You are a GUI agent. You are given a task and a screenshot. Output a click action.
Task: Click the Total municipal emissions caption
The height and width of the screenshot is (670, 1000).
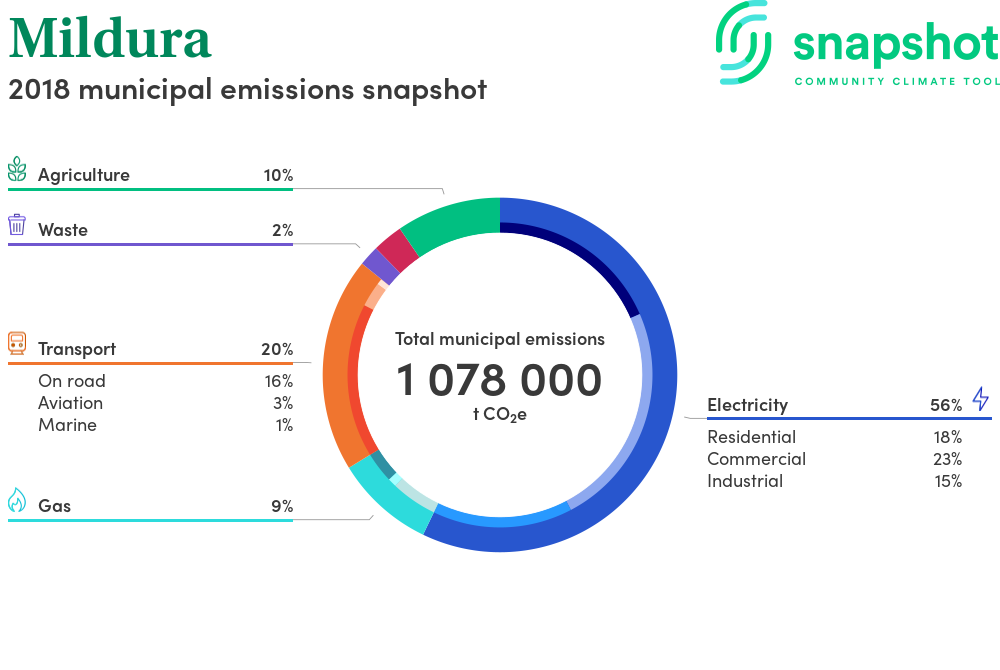coord(499,339)
